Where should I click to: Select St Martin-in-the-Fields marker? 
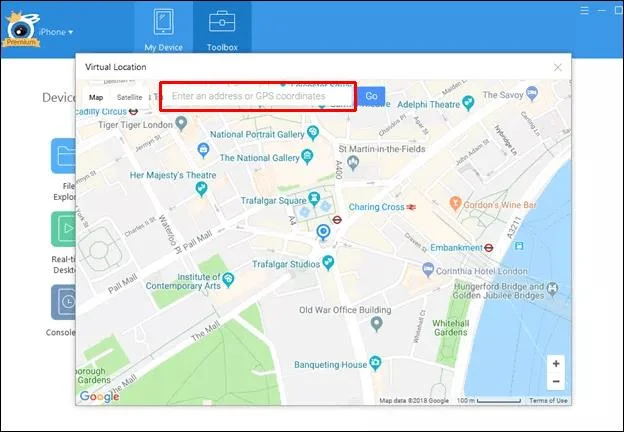pos(353,163)
